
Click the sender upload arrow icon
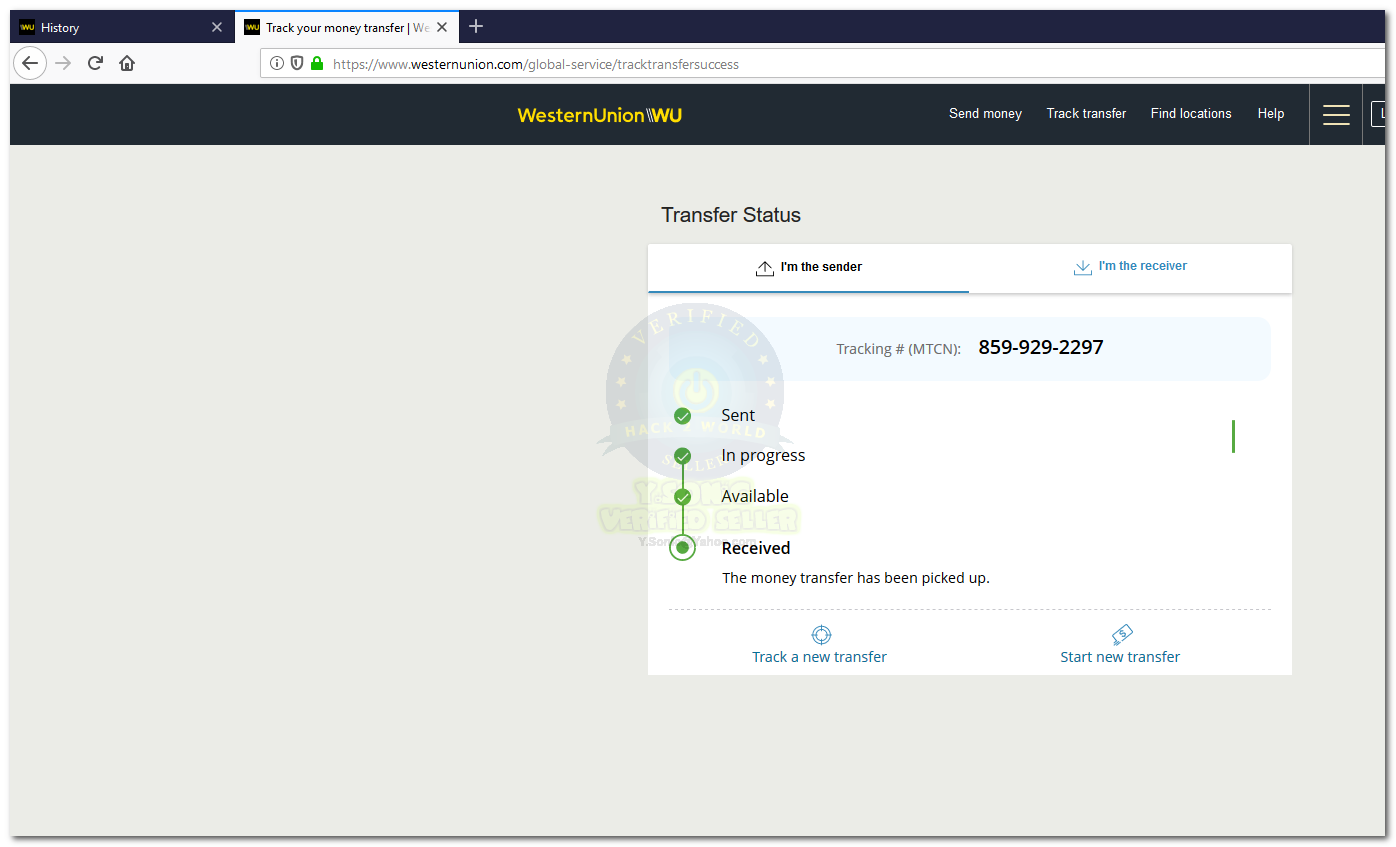[x=765, y=268]
